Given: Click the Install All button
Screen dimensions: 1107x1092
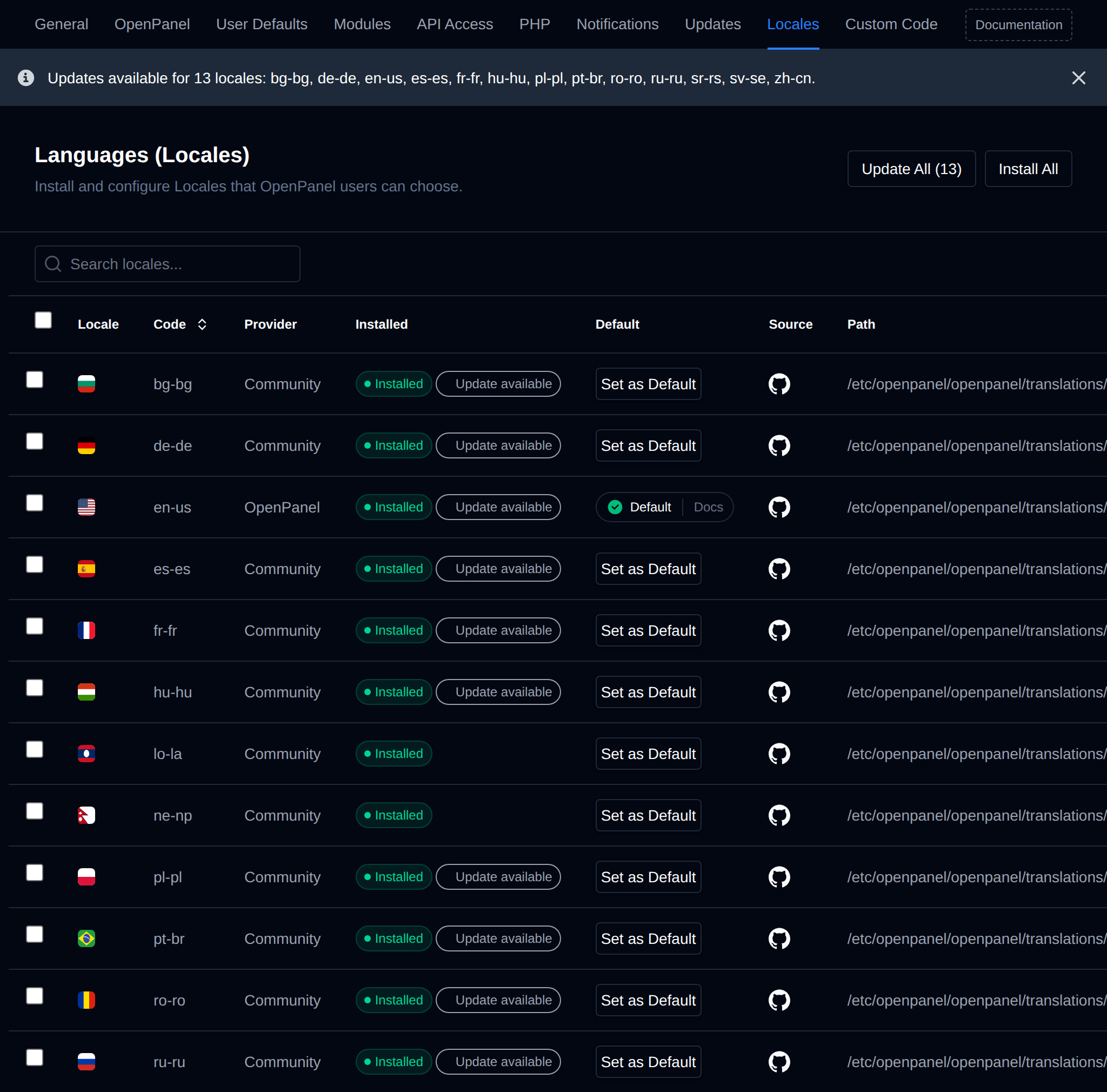Looking at the screenshot, I should [x=1028, y=169].
